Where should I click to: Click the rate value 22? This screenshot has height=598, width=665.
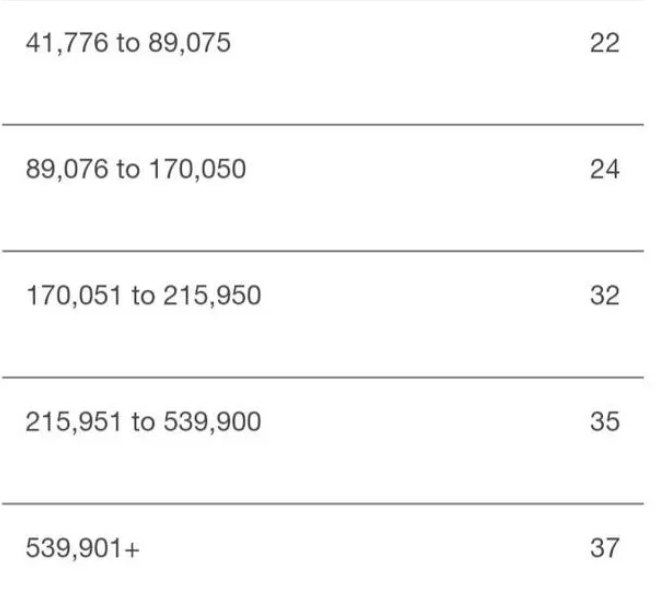(x=605, y=43)
